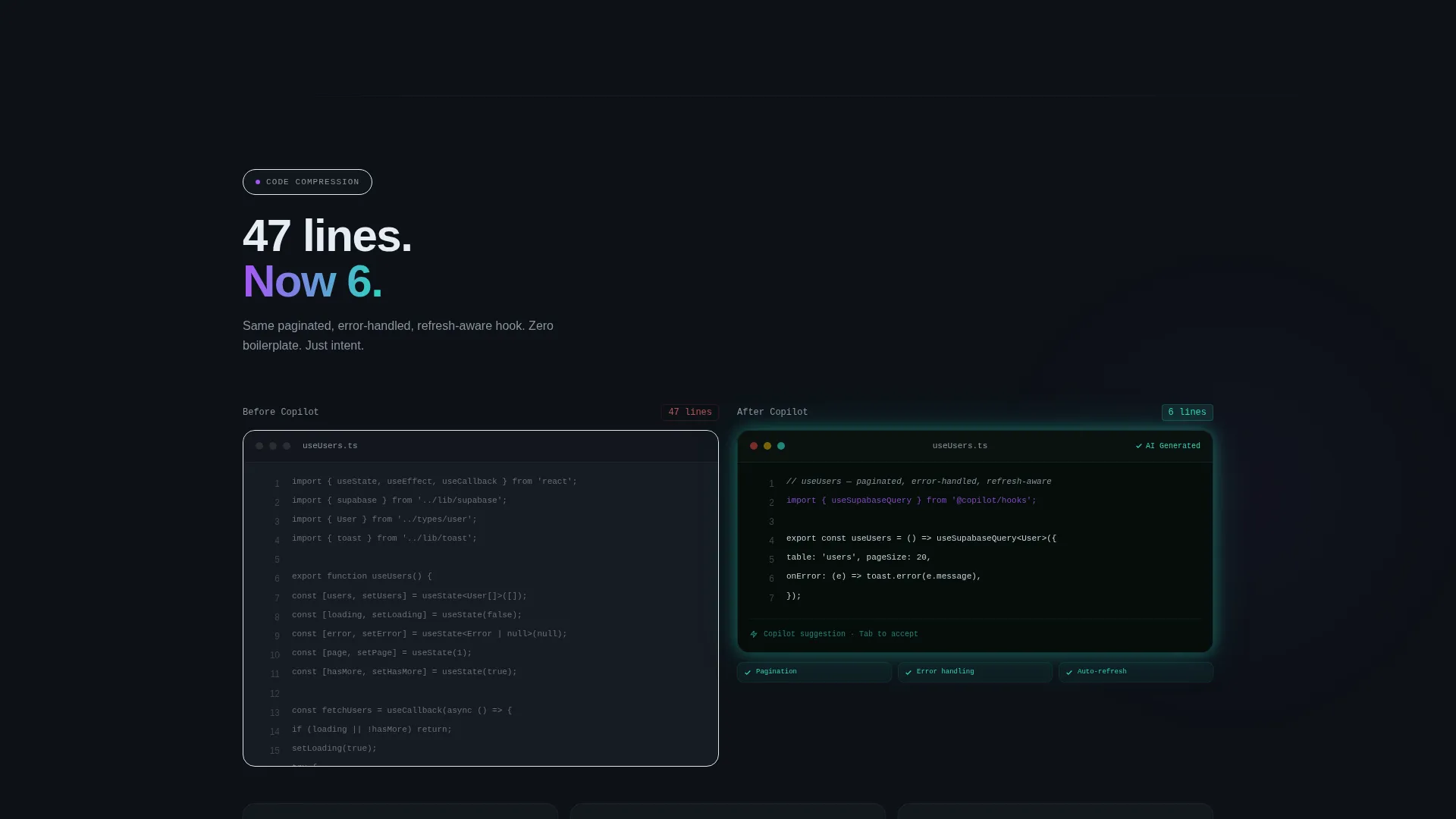The height and width of the screenshot is (819, 1456).
Task: Click line number 13 in Before editor gutter
Action: tap(275, 713)
